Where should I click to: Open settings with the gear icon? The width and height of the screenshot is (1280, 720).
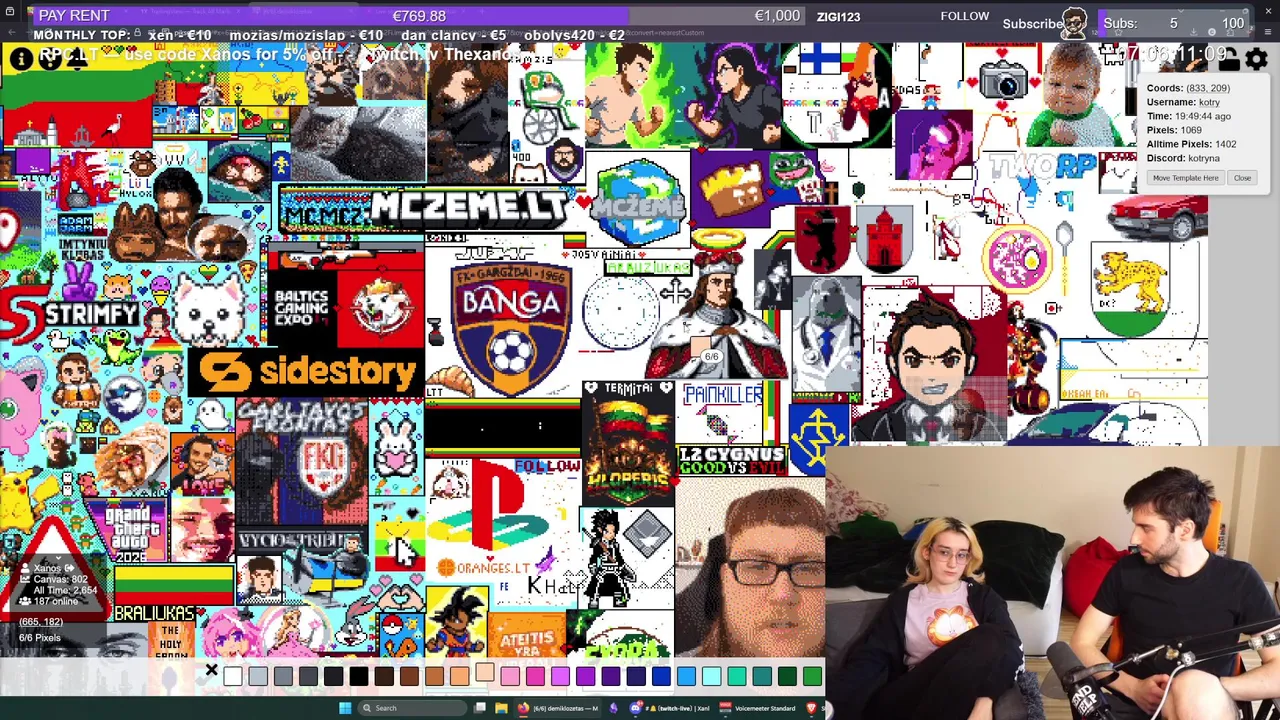pyautogui.click(x=1257, y=60)
